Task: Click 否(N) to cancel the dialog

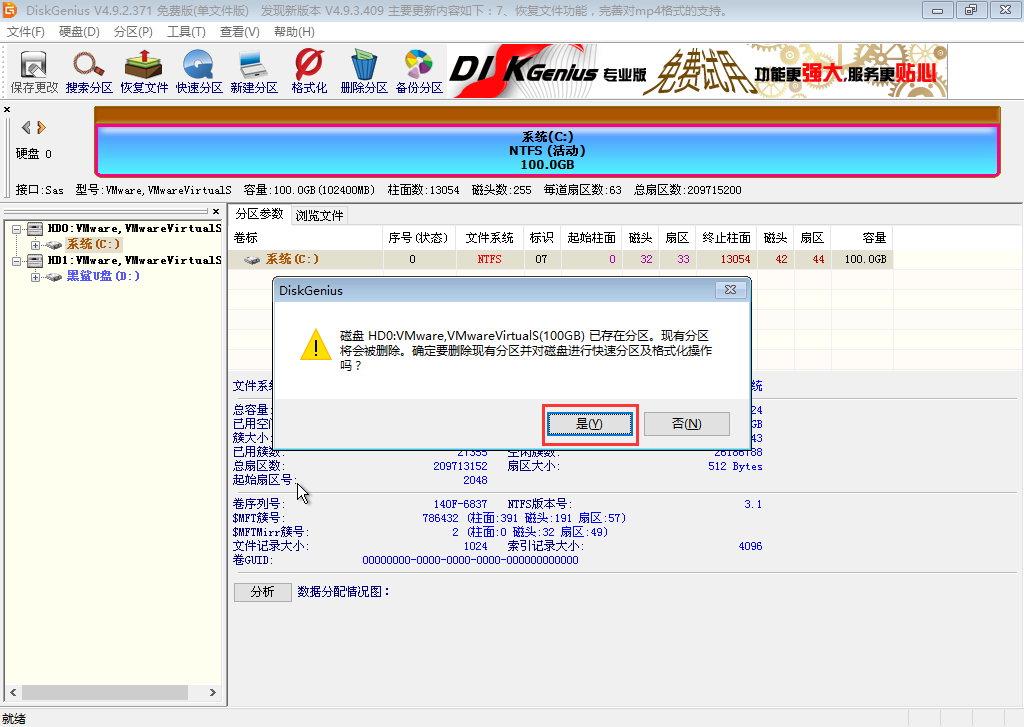Action: (687, 424)
